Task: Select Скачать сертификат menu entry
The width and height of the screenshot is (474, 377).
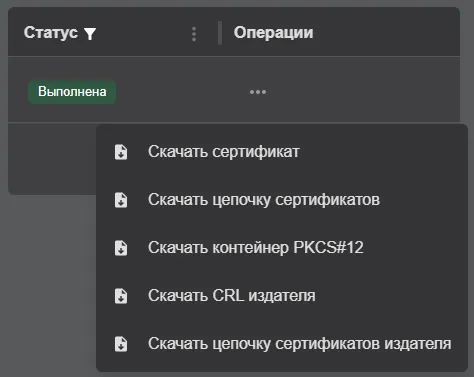Action: point(282,152)
